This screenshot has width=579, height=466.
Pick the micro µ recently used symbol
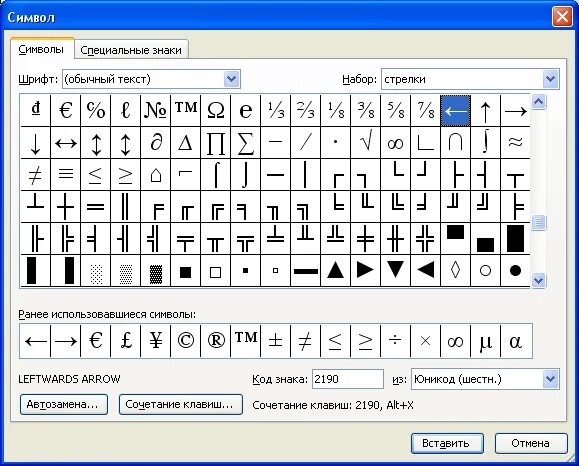tap(486, 341)
